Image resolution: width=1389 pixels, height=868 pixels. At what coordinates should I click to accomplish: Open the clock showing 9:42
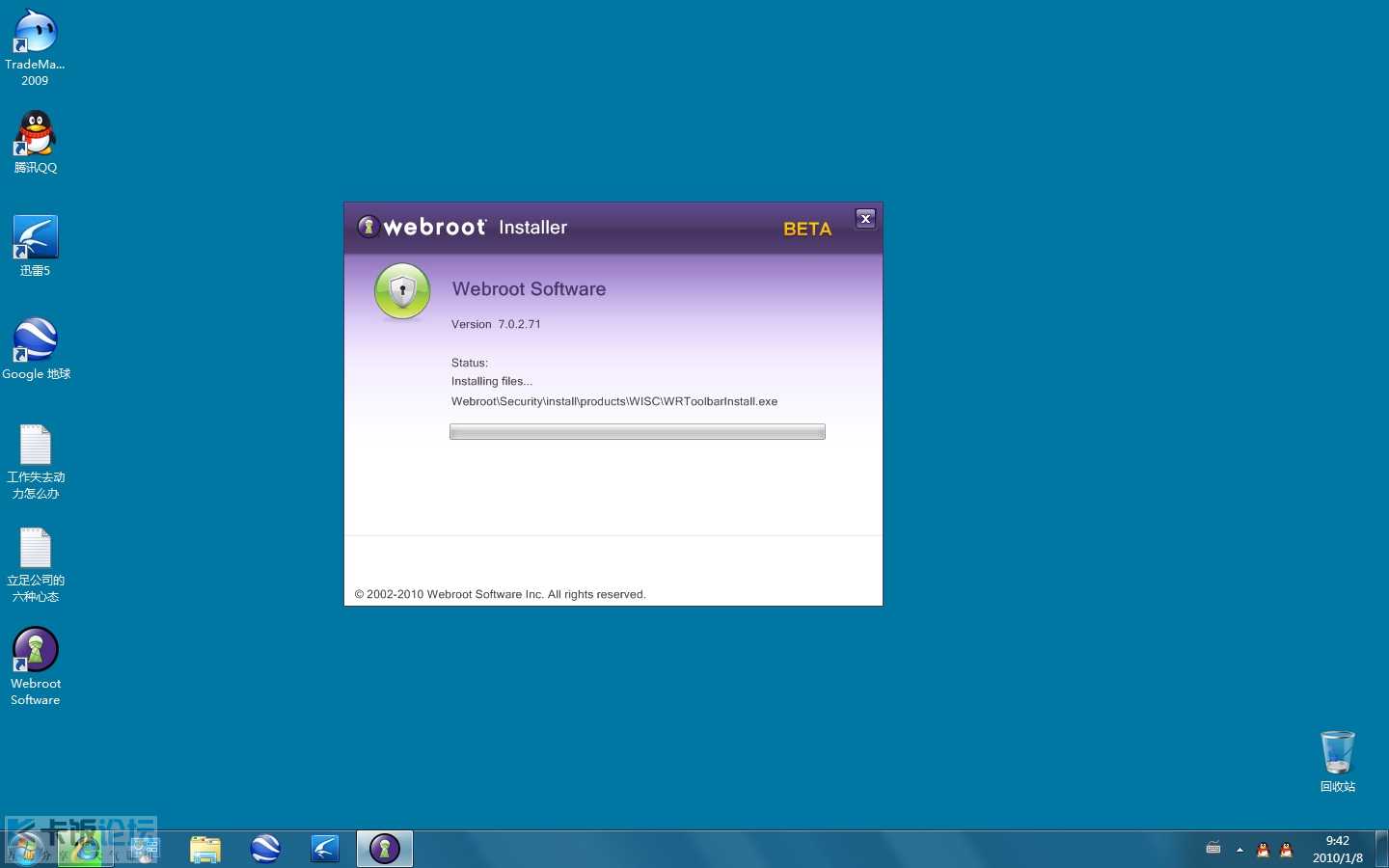(1337, 849)
